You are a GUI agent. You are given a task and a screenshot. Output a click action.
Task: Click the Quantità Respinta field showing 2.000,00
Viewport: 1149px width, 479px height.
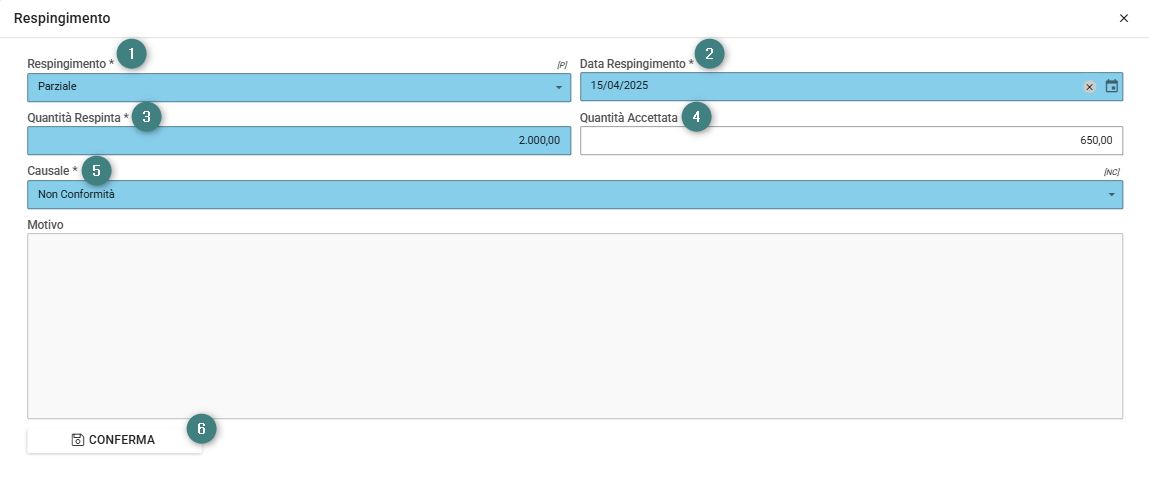(299, 141)
